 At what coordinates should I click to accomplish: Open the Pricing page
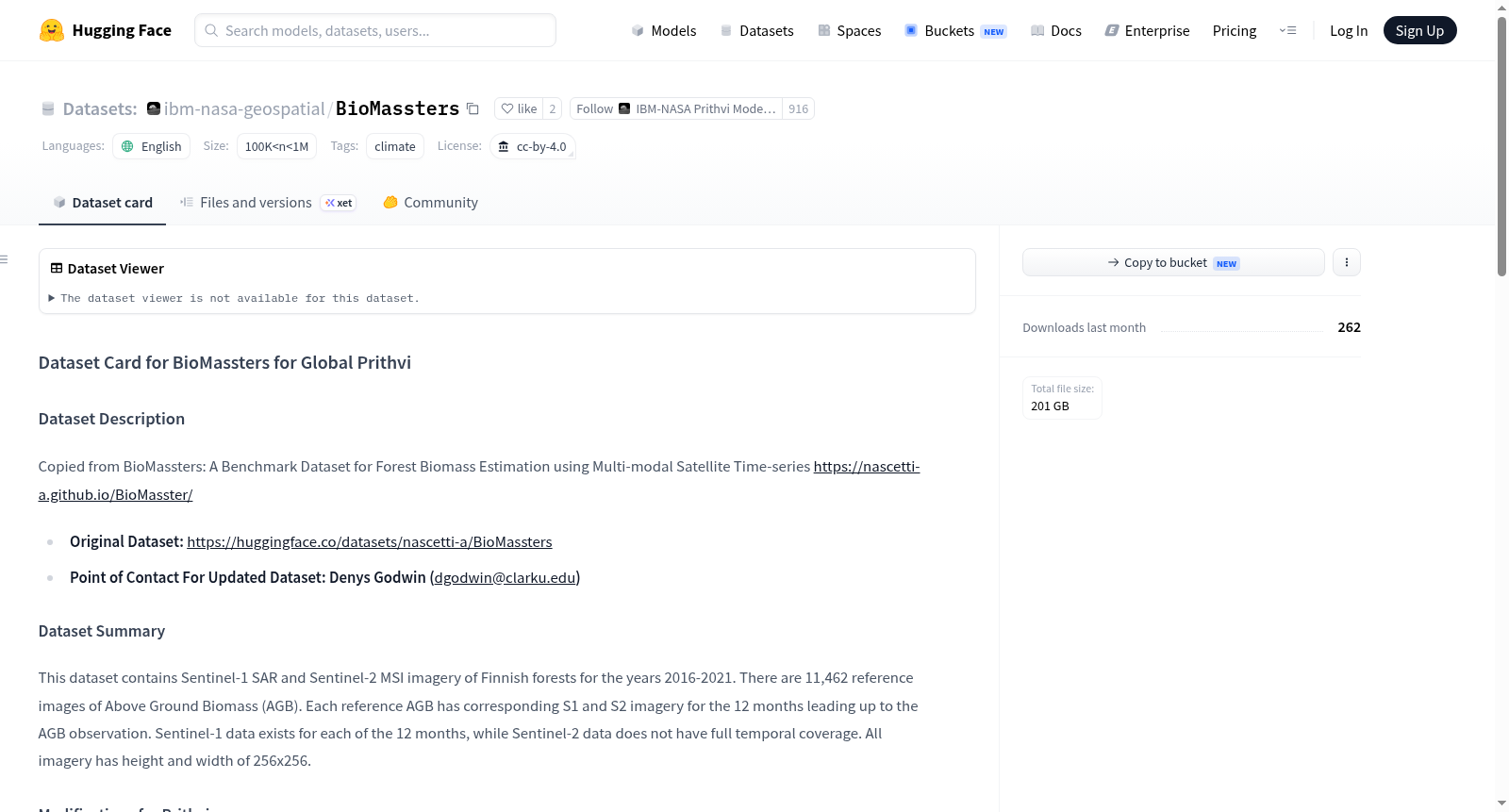[x=1235, y=30]
